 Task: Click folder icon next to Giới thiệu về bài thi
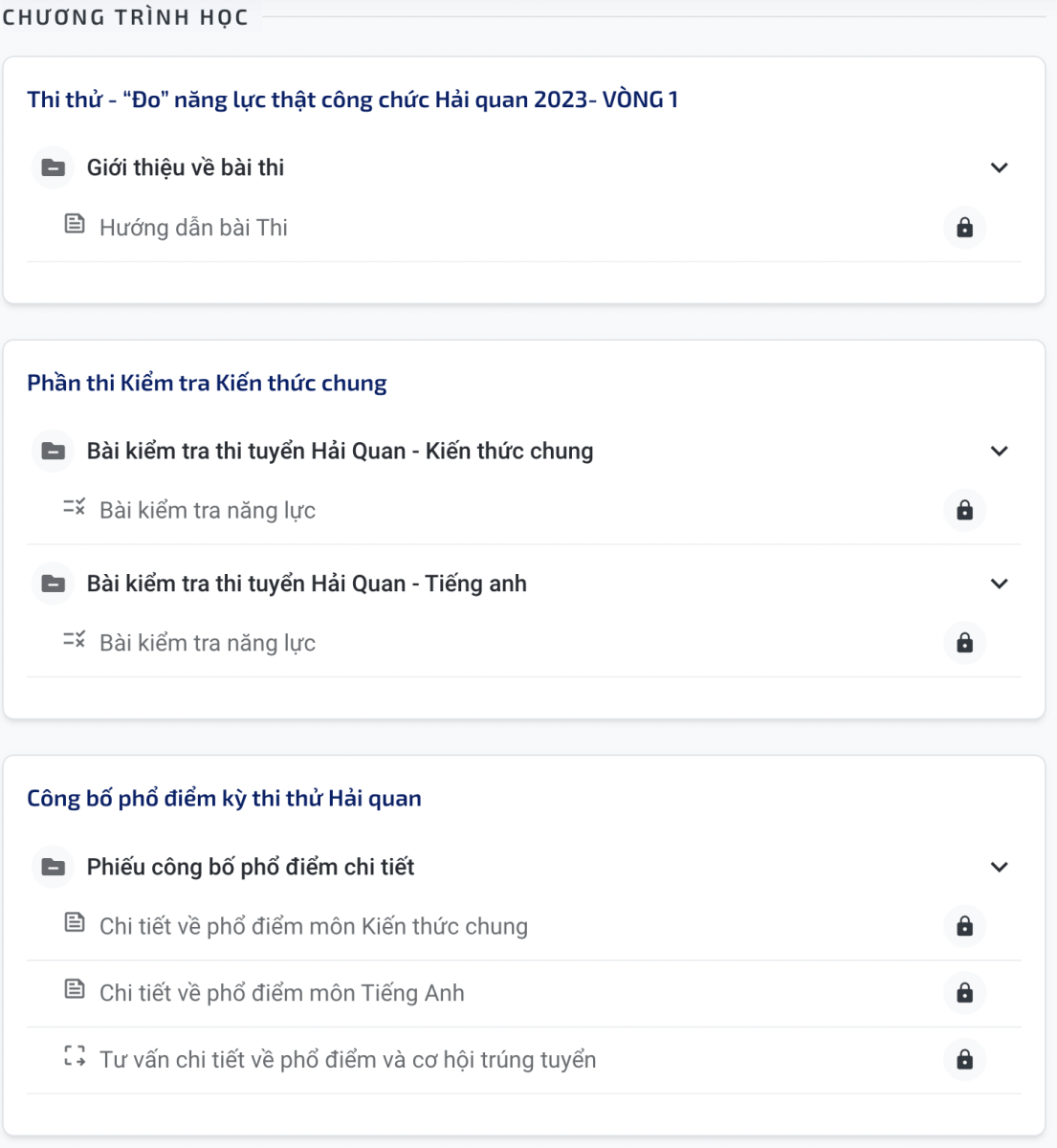tap(54, 167)
